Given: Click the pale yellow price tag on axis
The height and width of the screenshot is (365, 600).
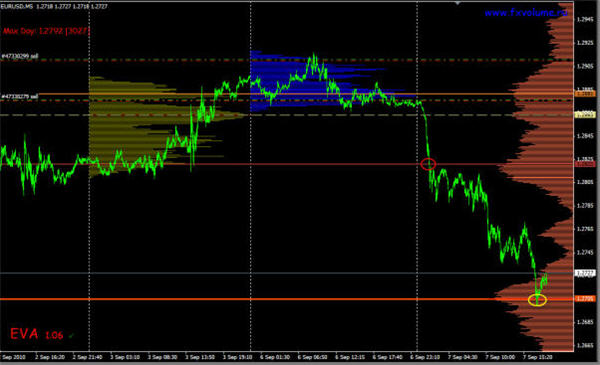Looking at the screenshot, I should [x=585, y=114].
